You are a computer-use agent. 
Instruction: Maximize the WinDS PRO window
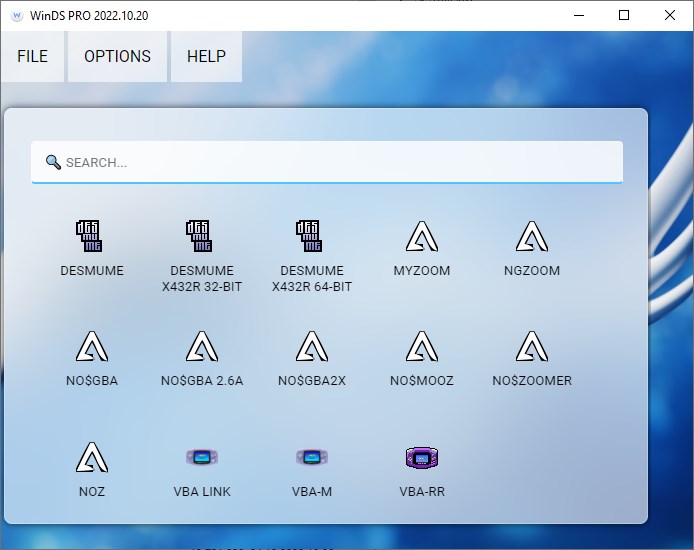coord(624,15)
